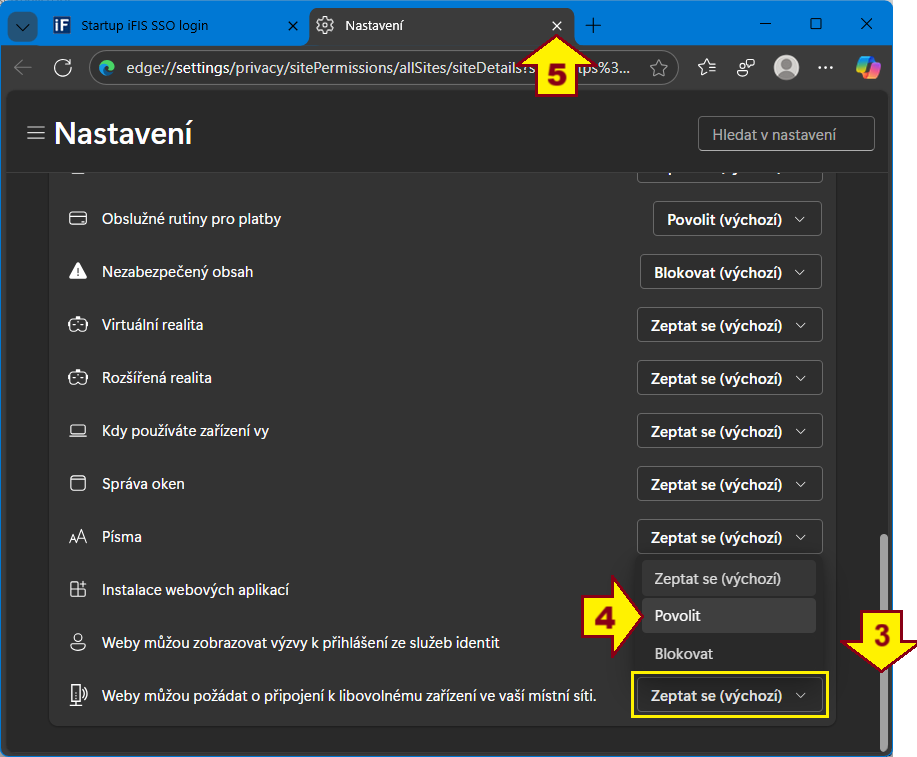Open the Písma permission dropdown
This screenshot has width=917, height=757.
point(729,537)
